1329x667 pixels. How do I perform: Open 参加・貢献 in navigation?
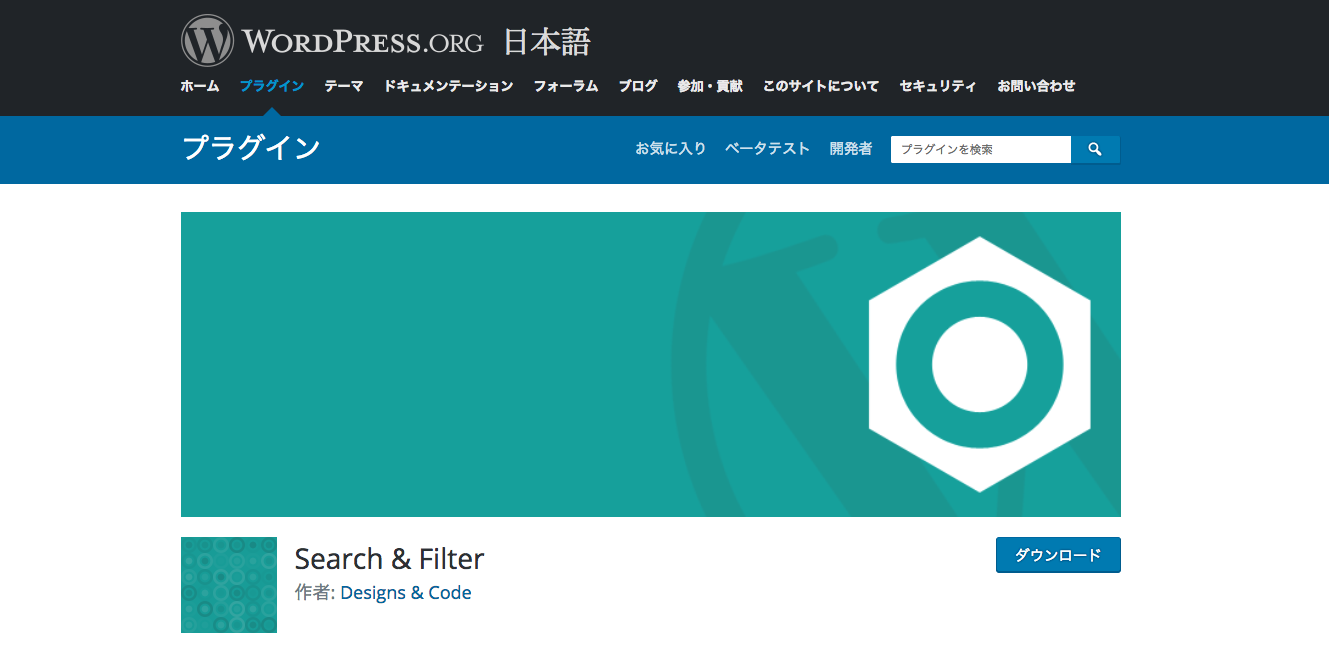pos(710,86)
